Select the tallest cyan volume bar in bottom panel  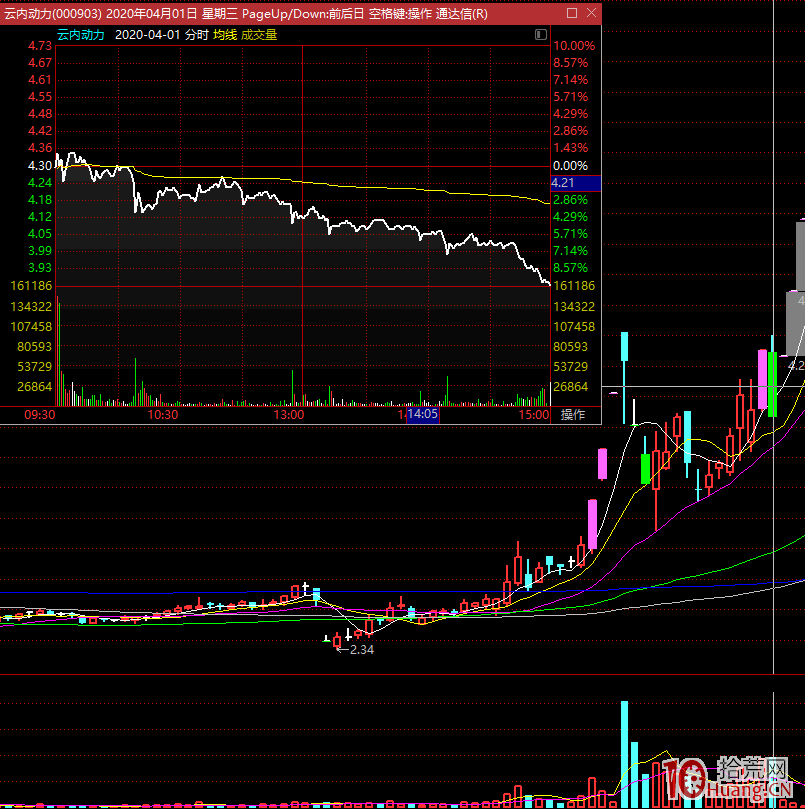click(625, 750)
